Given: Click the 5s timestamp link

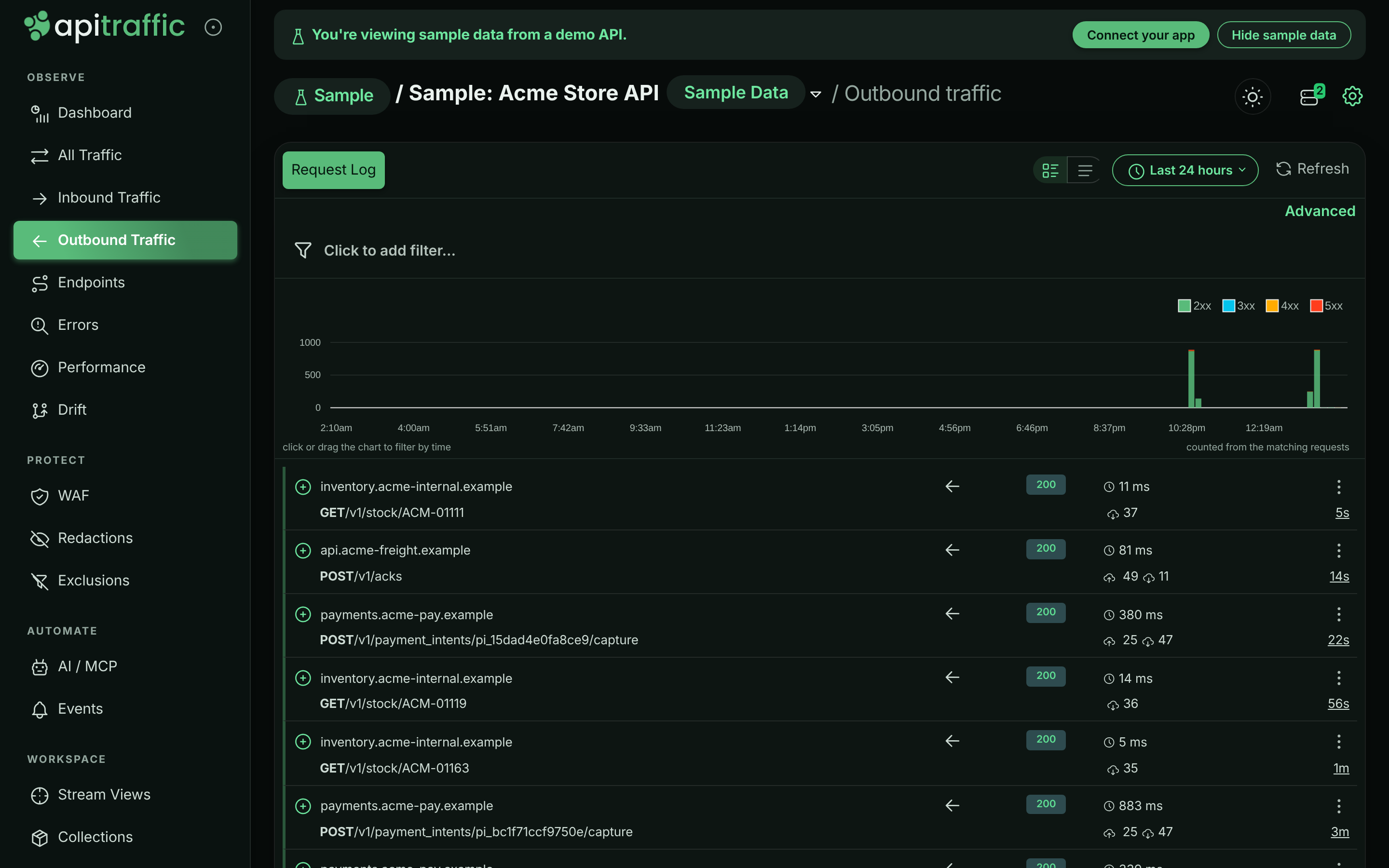Looking at the screenshot, I should pos(1342,513).
